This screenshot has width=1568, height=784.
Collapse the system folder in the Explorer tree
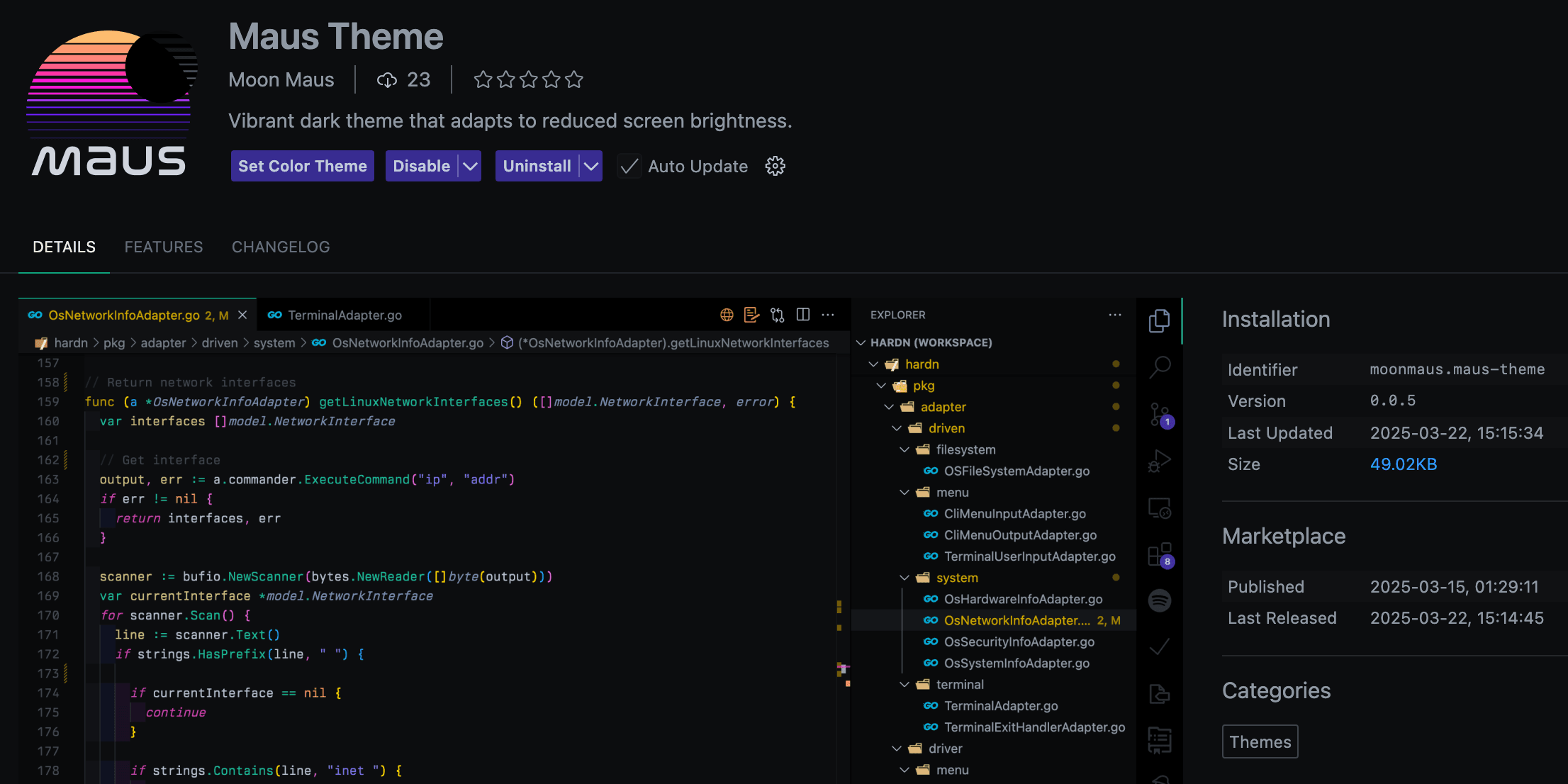(905, 578)
